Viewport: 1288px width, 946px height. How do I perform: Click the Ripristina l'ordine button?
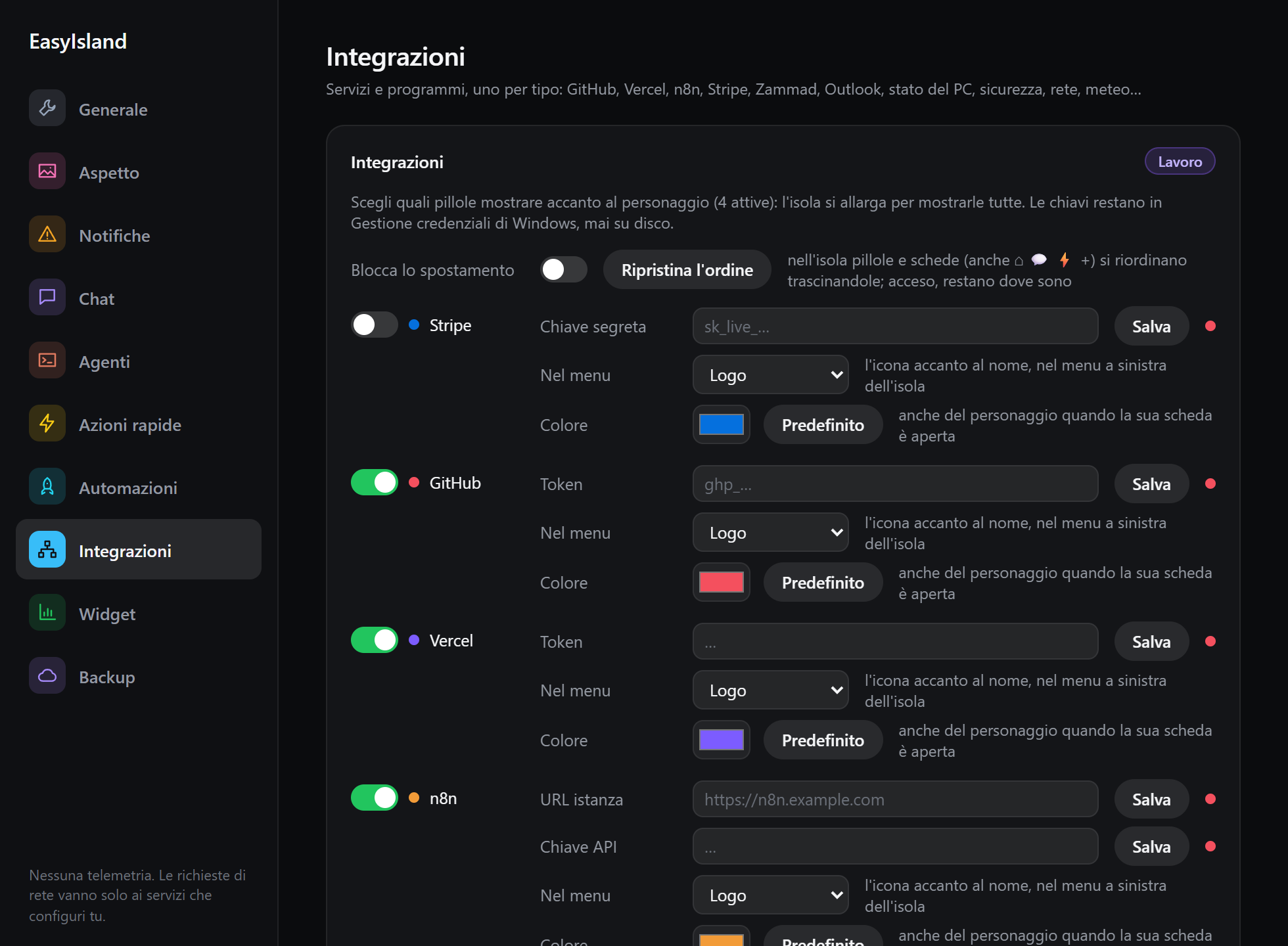pyautogui.click(x=687, y=269)
